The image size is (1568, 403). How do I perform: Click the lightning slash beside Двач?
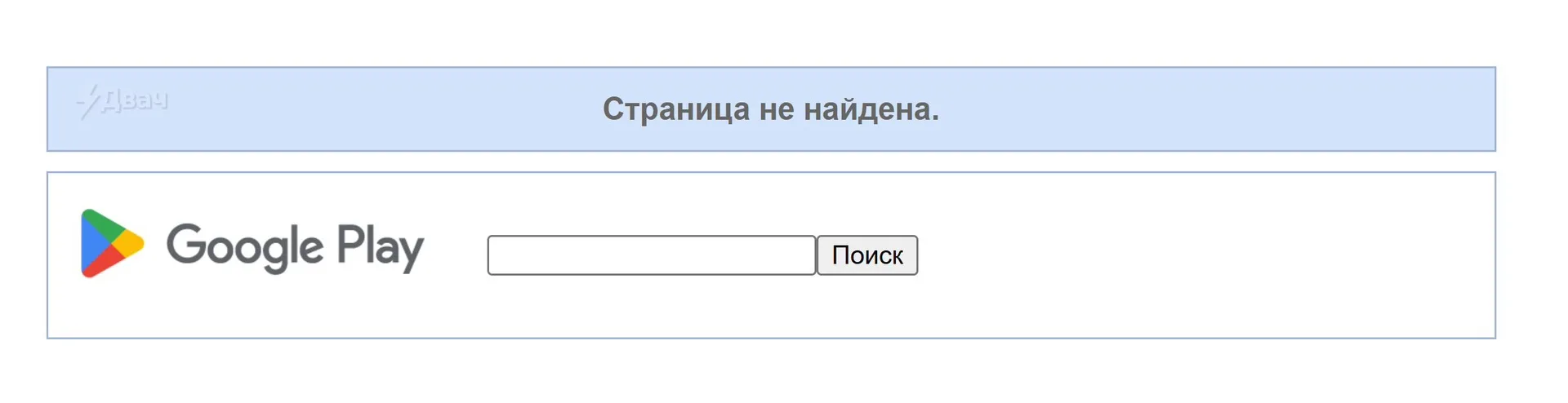[x=88, y=102]
